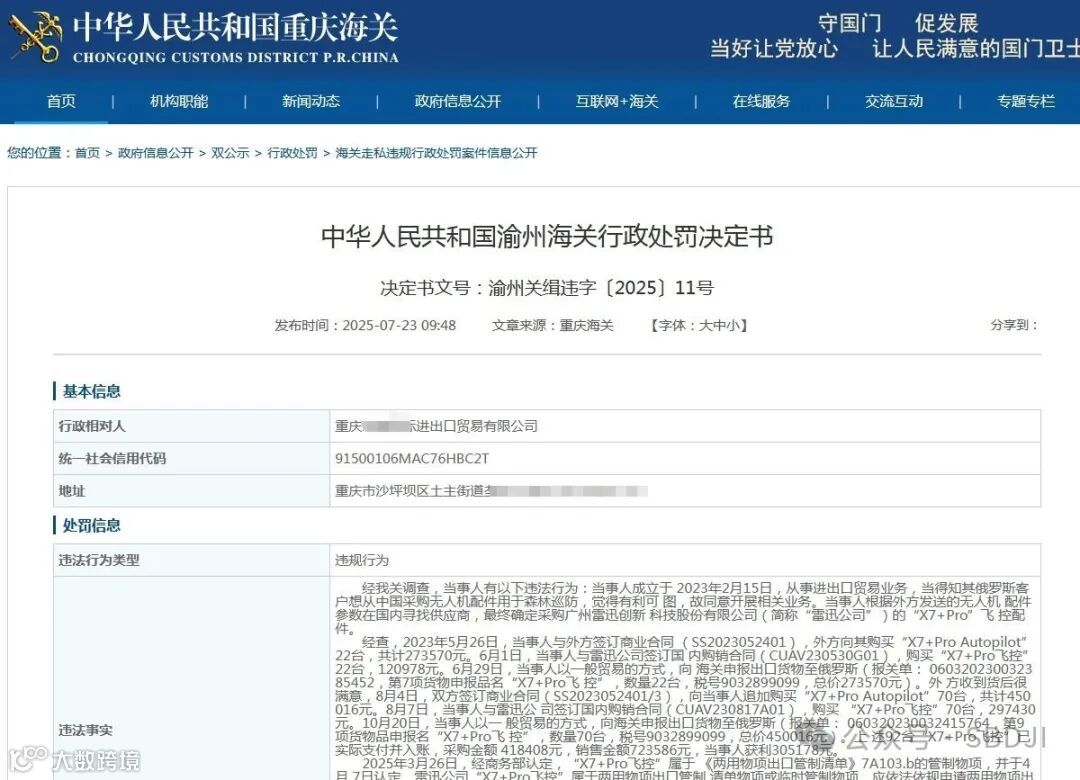
Task: Click the Chongqing Customs emblem logo
Action: pos(35,37)
